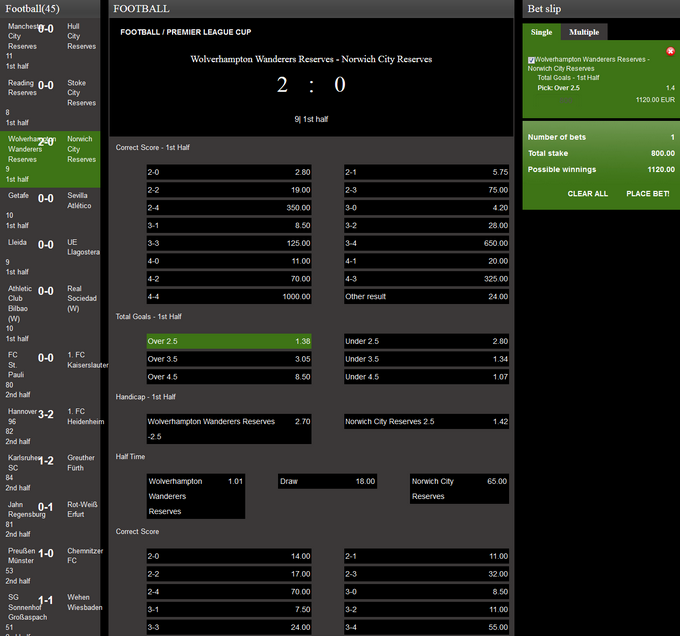
Task: Pick 1st half correct score 2-2 at 19.00
Action: coord(229,190)
